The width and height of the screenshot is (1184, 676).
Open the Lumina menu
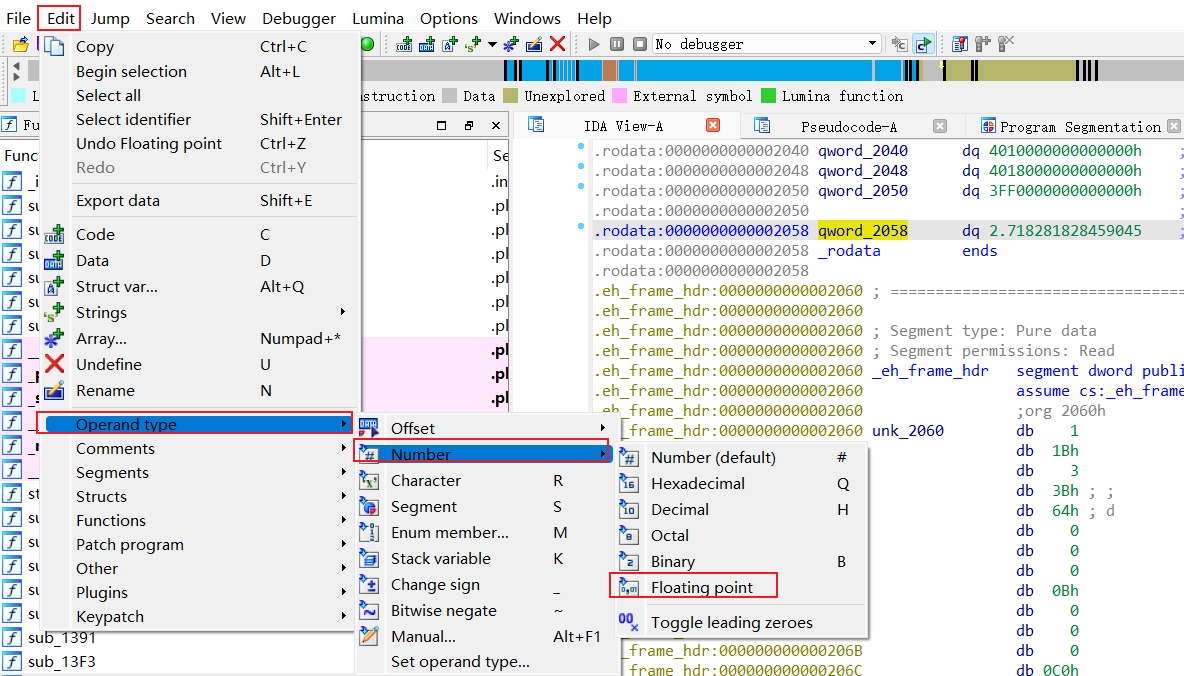coord(377,18)
